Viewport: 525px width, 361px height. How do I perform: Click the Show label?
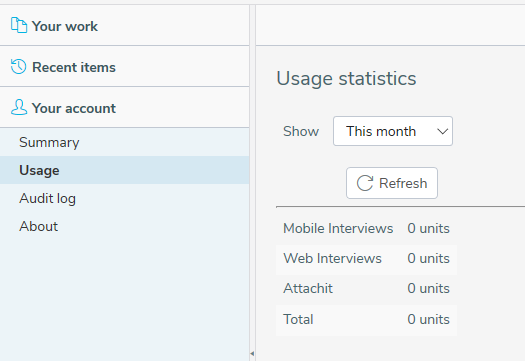click(301, 131)
